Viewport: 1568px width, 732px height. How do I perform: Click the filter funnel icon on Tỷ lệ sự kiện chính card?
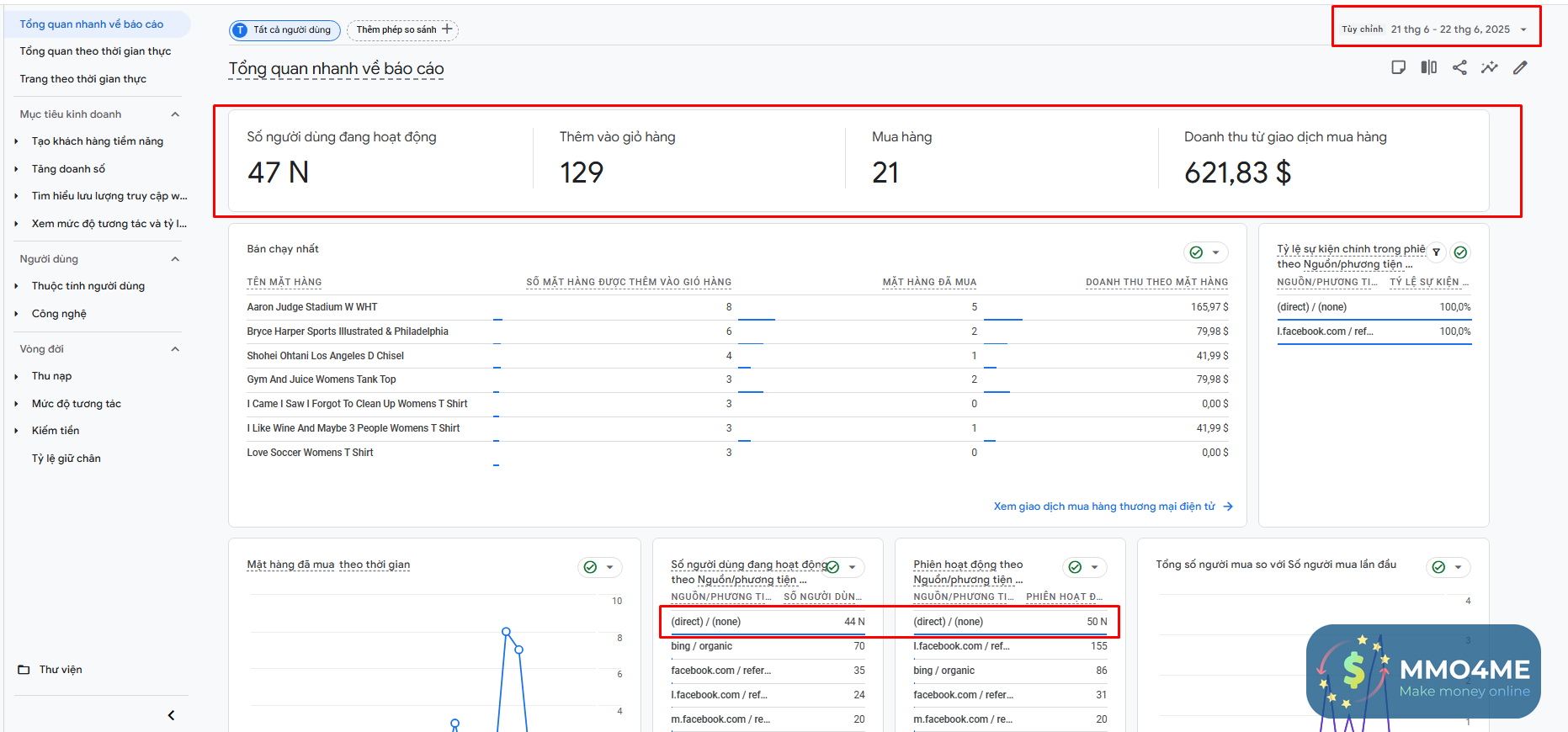point(1437,252)
